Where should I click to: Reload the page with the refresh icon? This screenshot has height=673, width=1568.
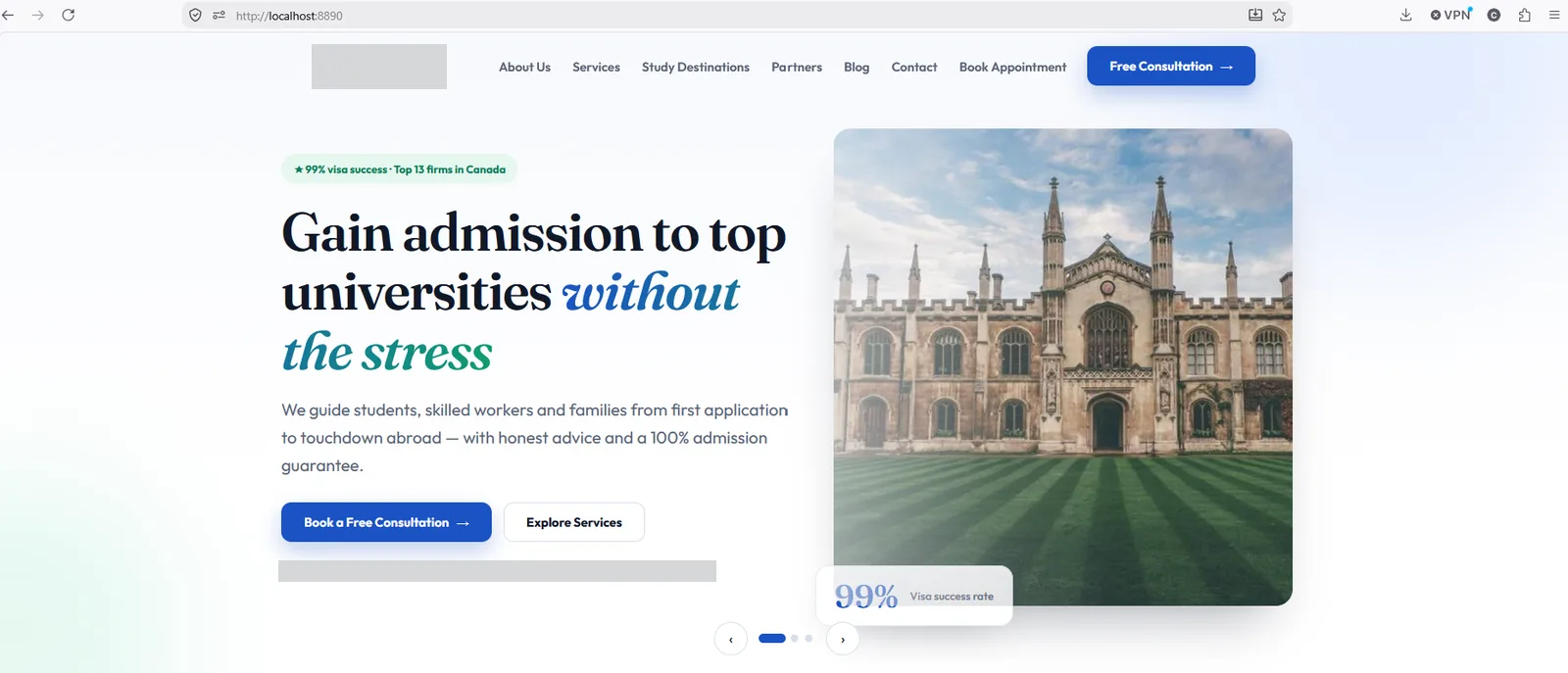pyautogui.click(x=69, y=15)
